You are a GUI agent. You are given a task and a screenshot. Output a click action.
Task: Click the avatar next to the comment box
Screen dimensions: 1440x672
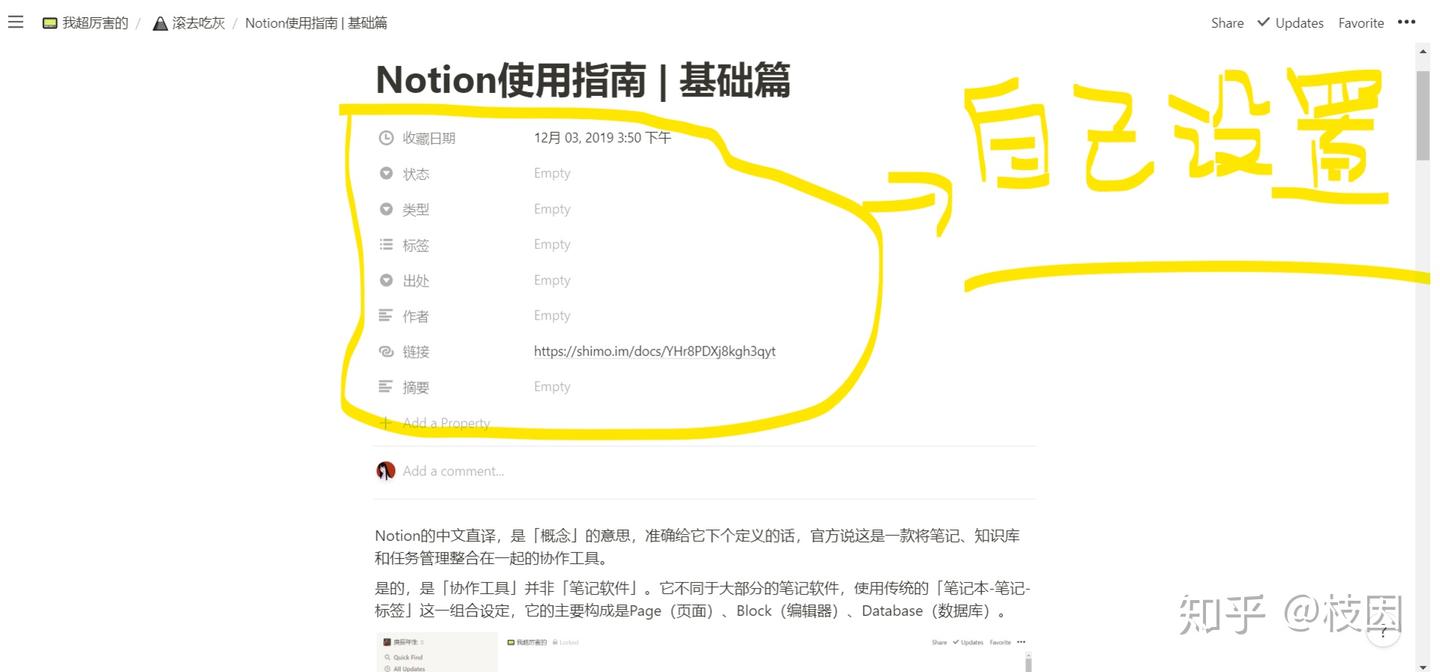[x=385, y=470]
